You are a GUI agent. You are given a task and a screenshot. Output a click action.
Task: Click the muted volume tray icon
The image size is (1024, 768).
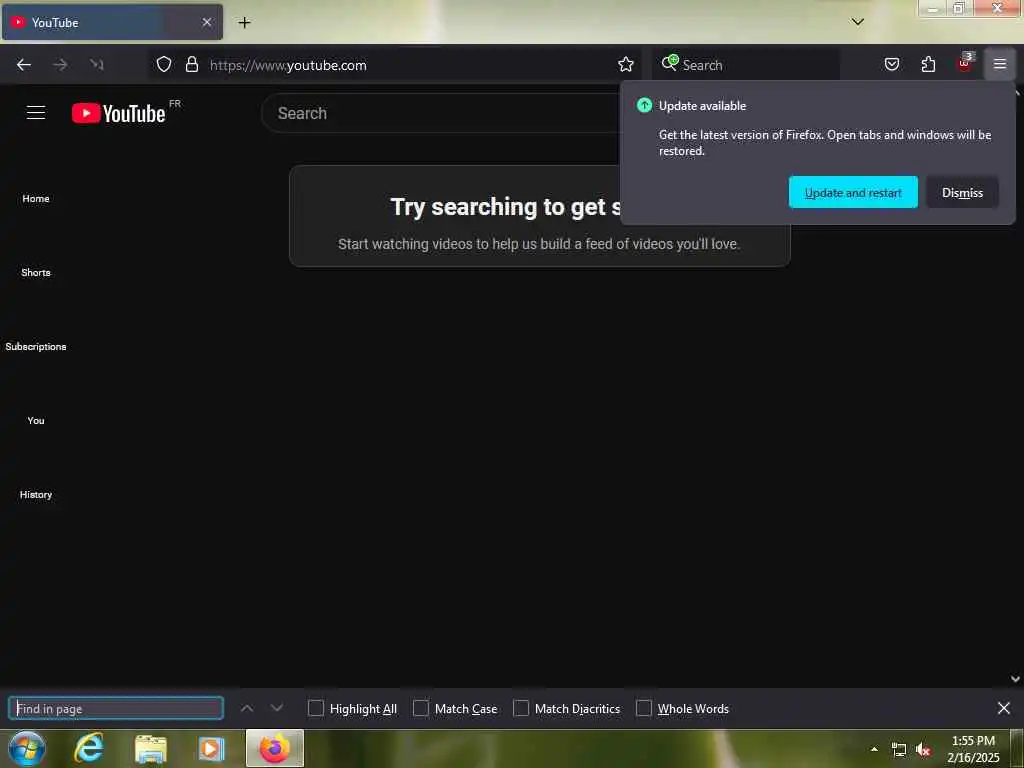tap(923, 750)
